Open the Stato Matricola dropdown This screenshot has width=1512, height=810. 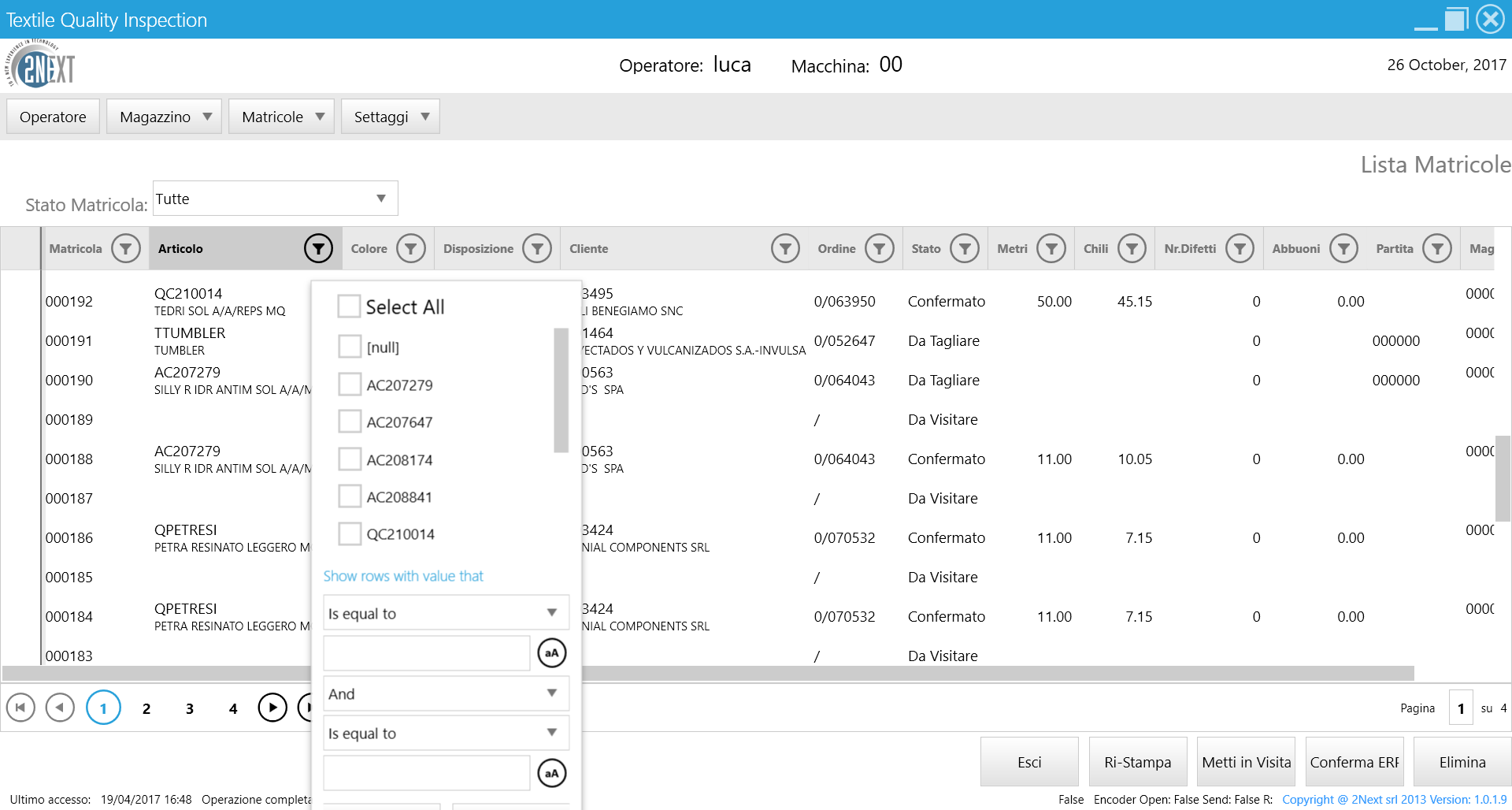(275, 199)
